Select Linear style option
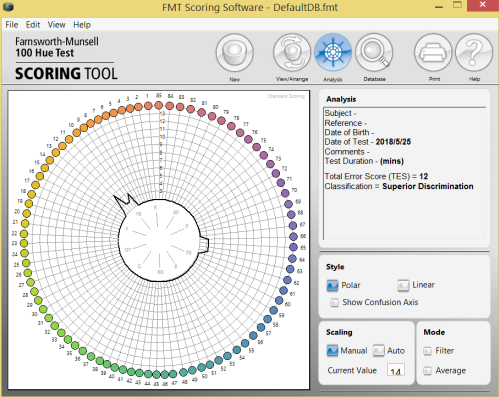This screenshot has width=500, height=398. click(x=403, y=285)
